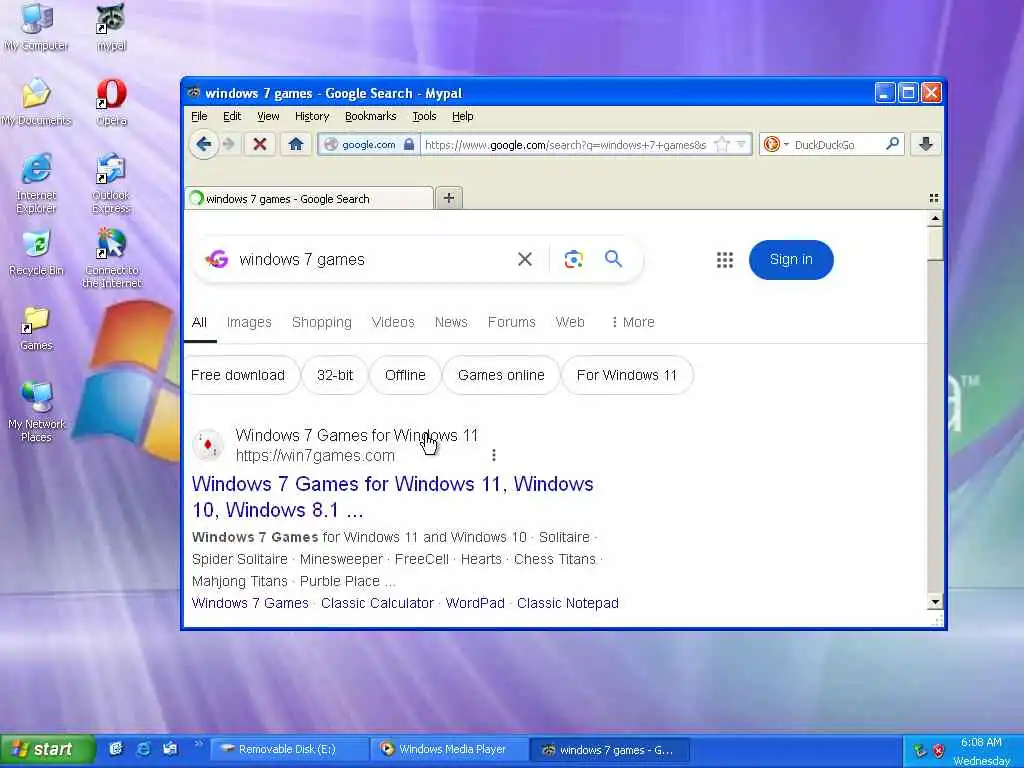
Task: Switch to the Videos results tab
Action: click(x=392, y=322)
